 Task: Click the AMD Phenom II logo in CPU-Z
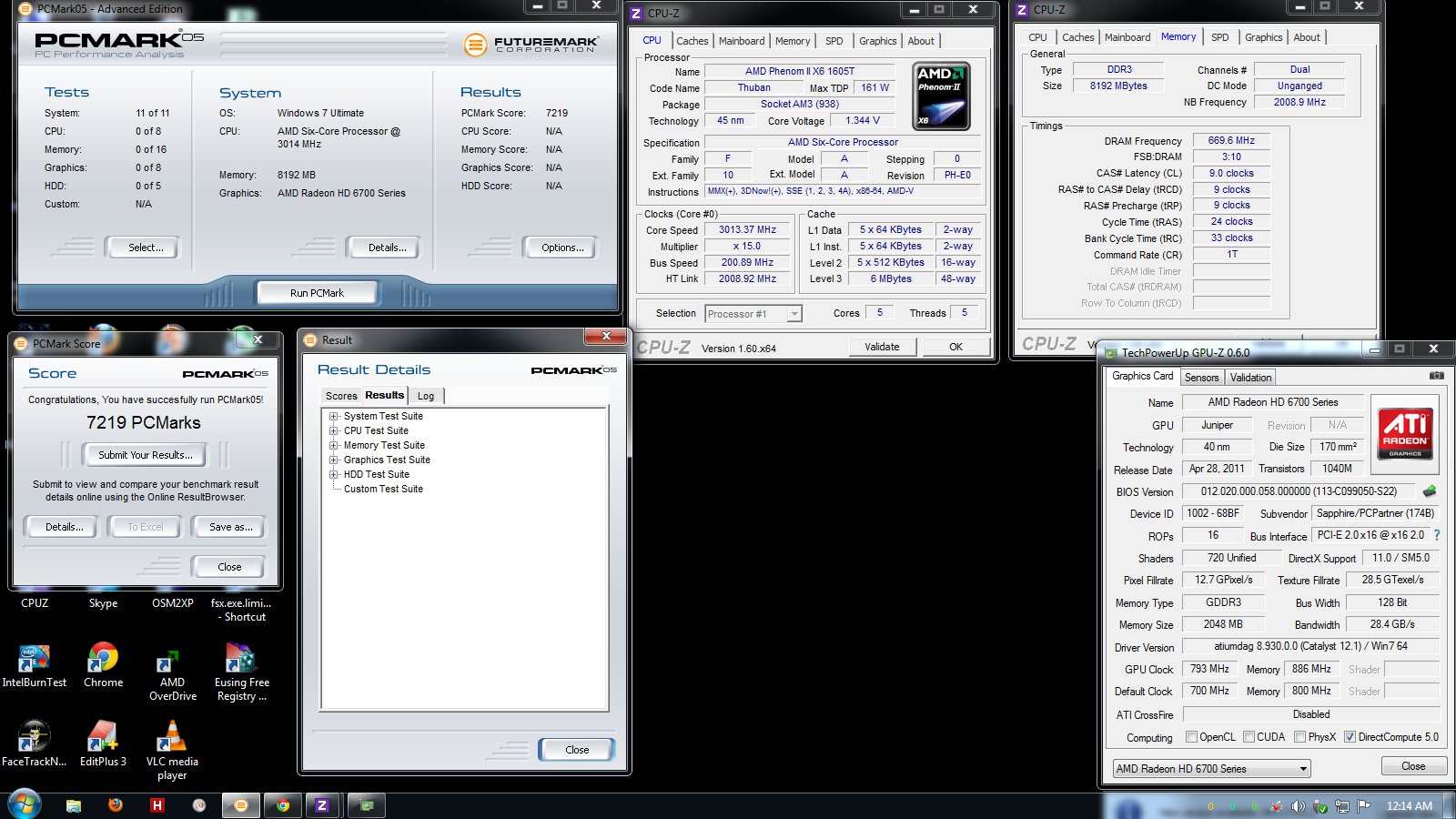[941, 96]
